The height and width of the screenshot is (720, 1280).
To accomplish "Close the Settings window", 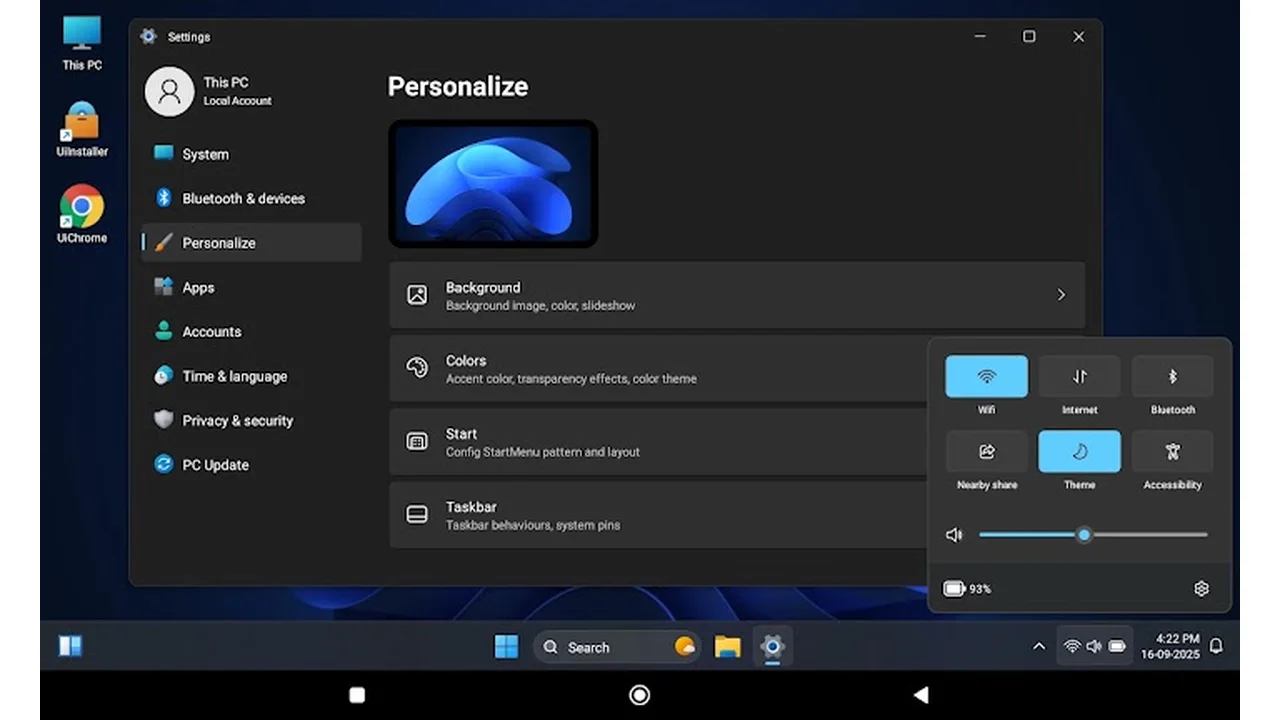I will 1078,36.
